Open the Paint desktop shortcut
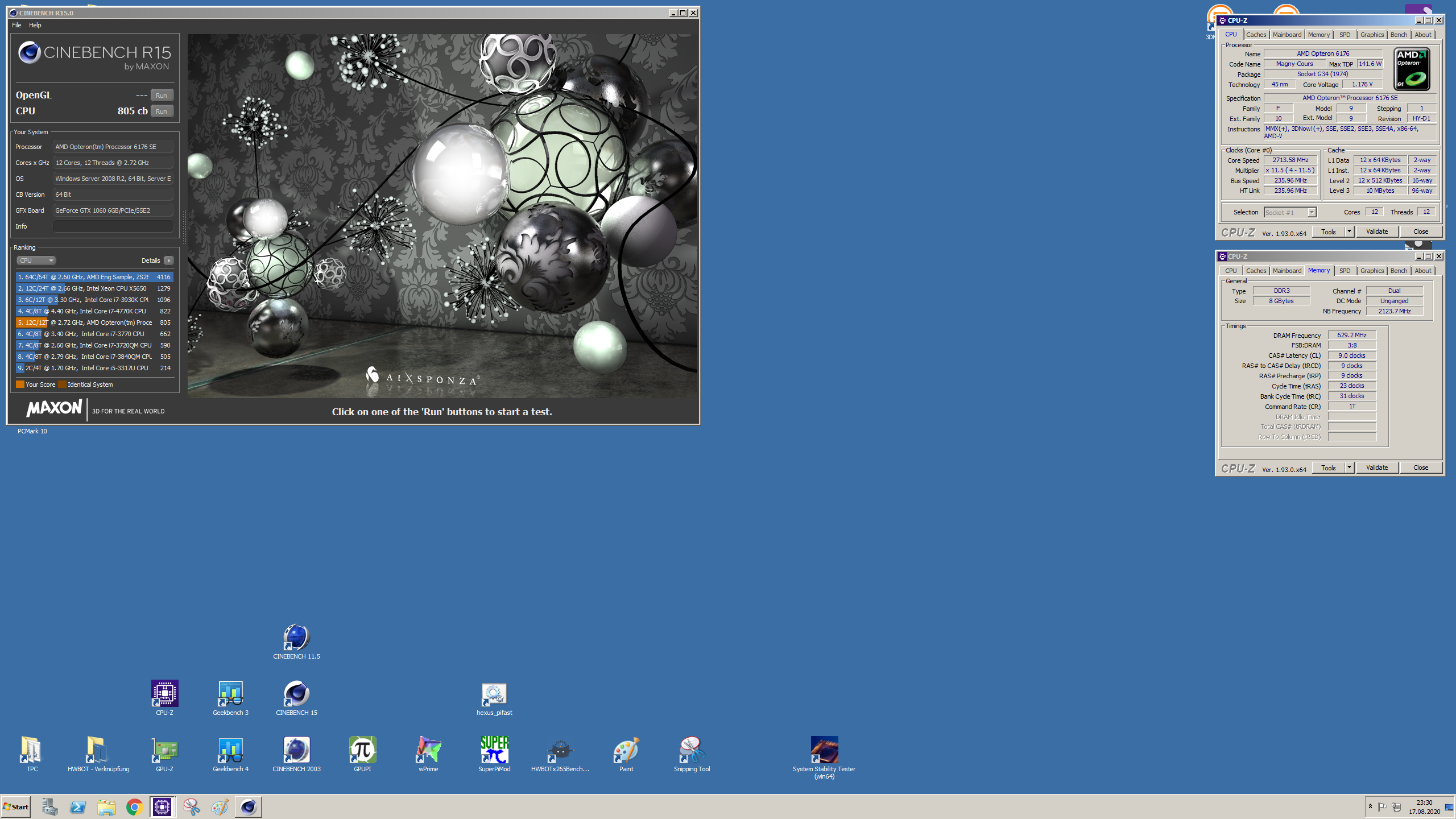The image size is (1456, 819). click(x=626, y=754)
